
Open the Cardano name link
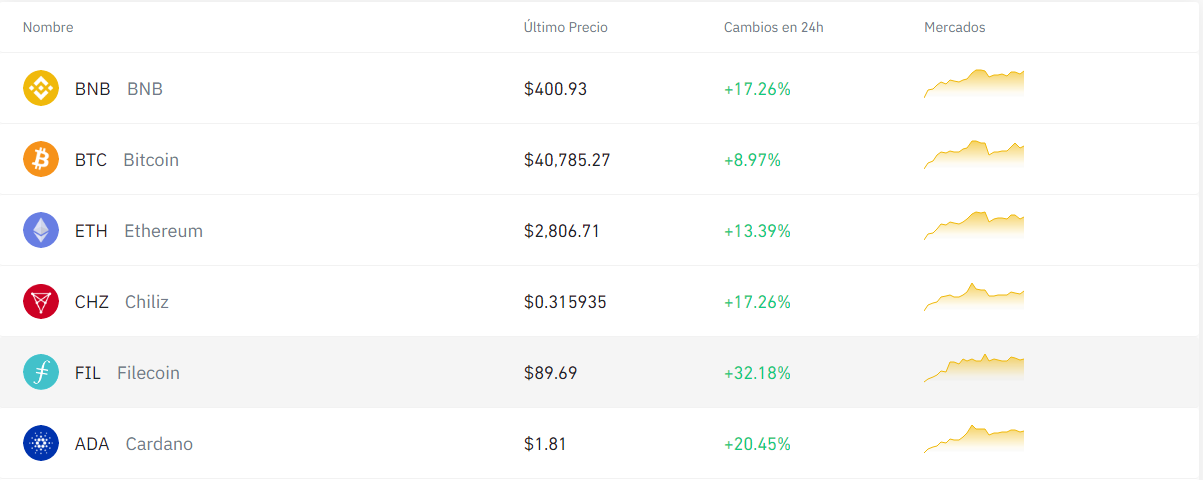pyautogui.click(x=159, y=444)
